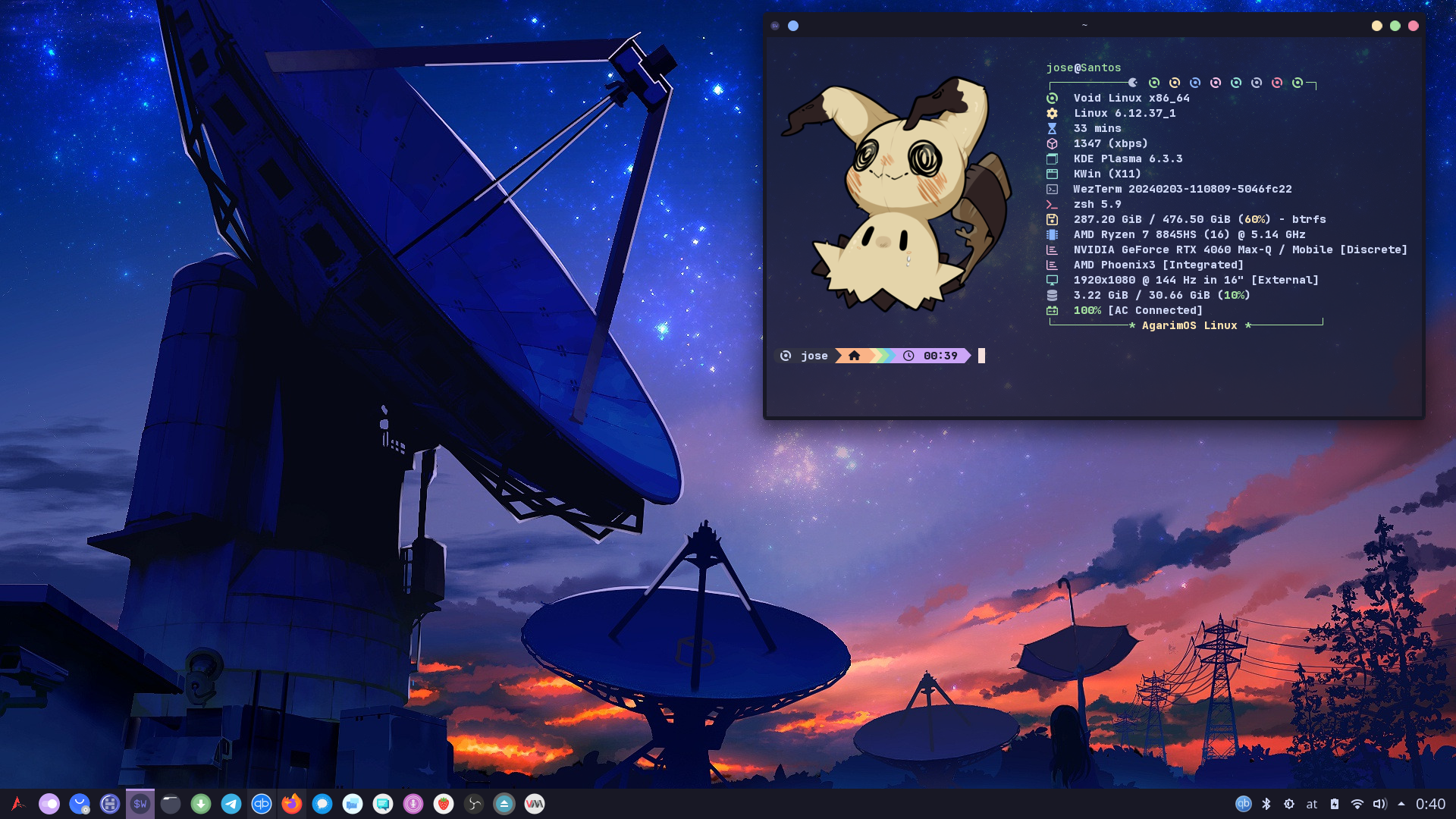Open the light blue double chat bubble app

click(x=353, y=804)
